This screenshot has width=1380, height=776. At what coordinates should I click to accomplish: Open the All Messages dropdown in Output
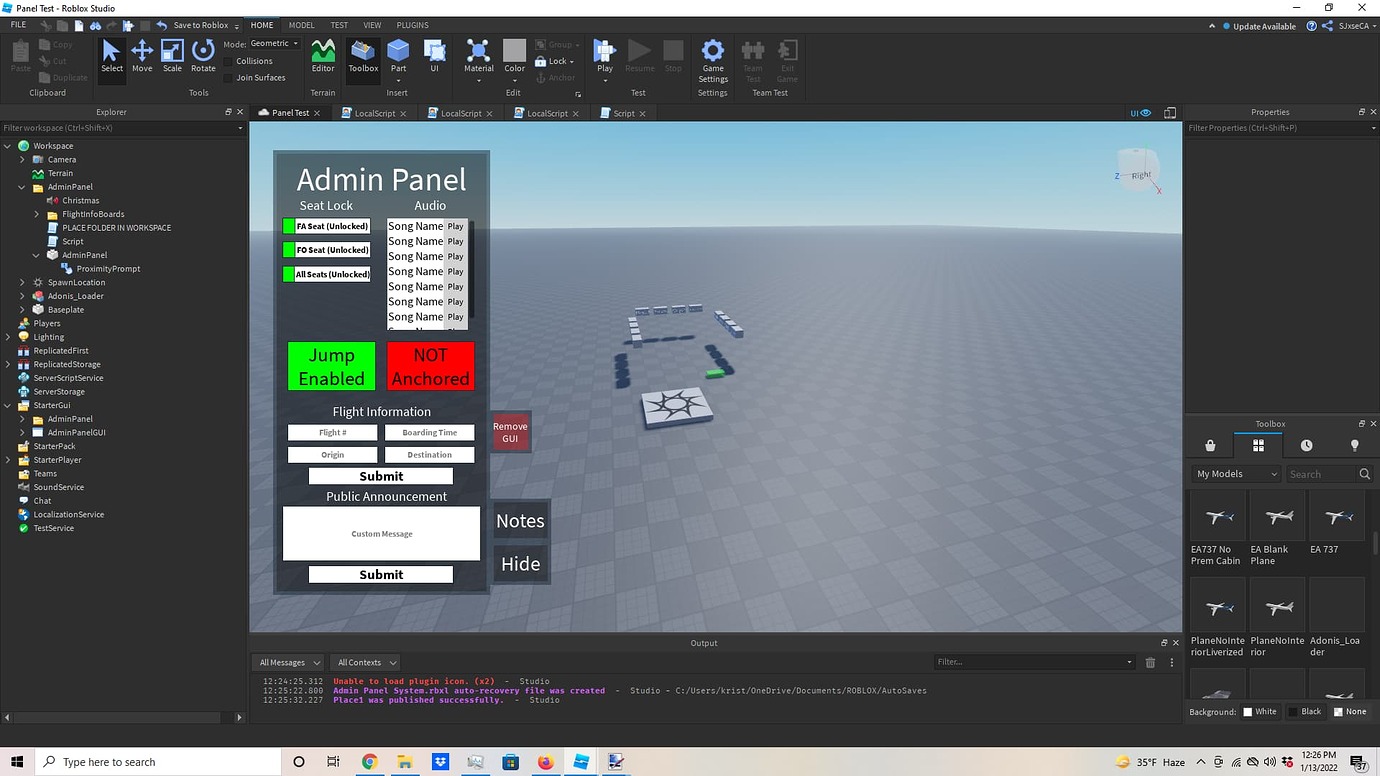pos(287,662)
